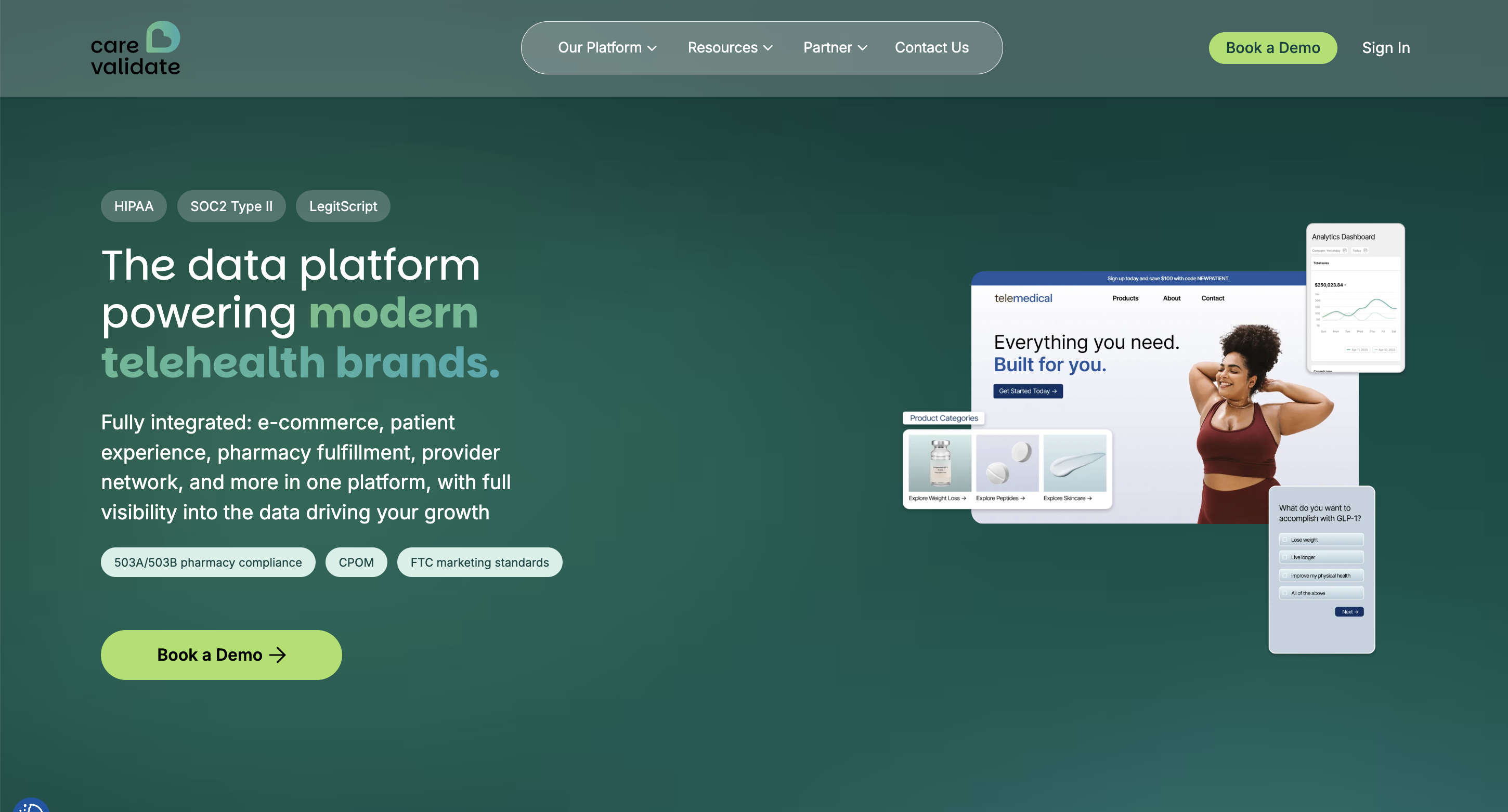Click the Explore Weight Loss vial thumbnail
This screenshot has height=812, width=1508.
click(940, 463)
